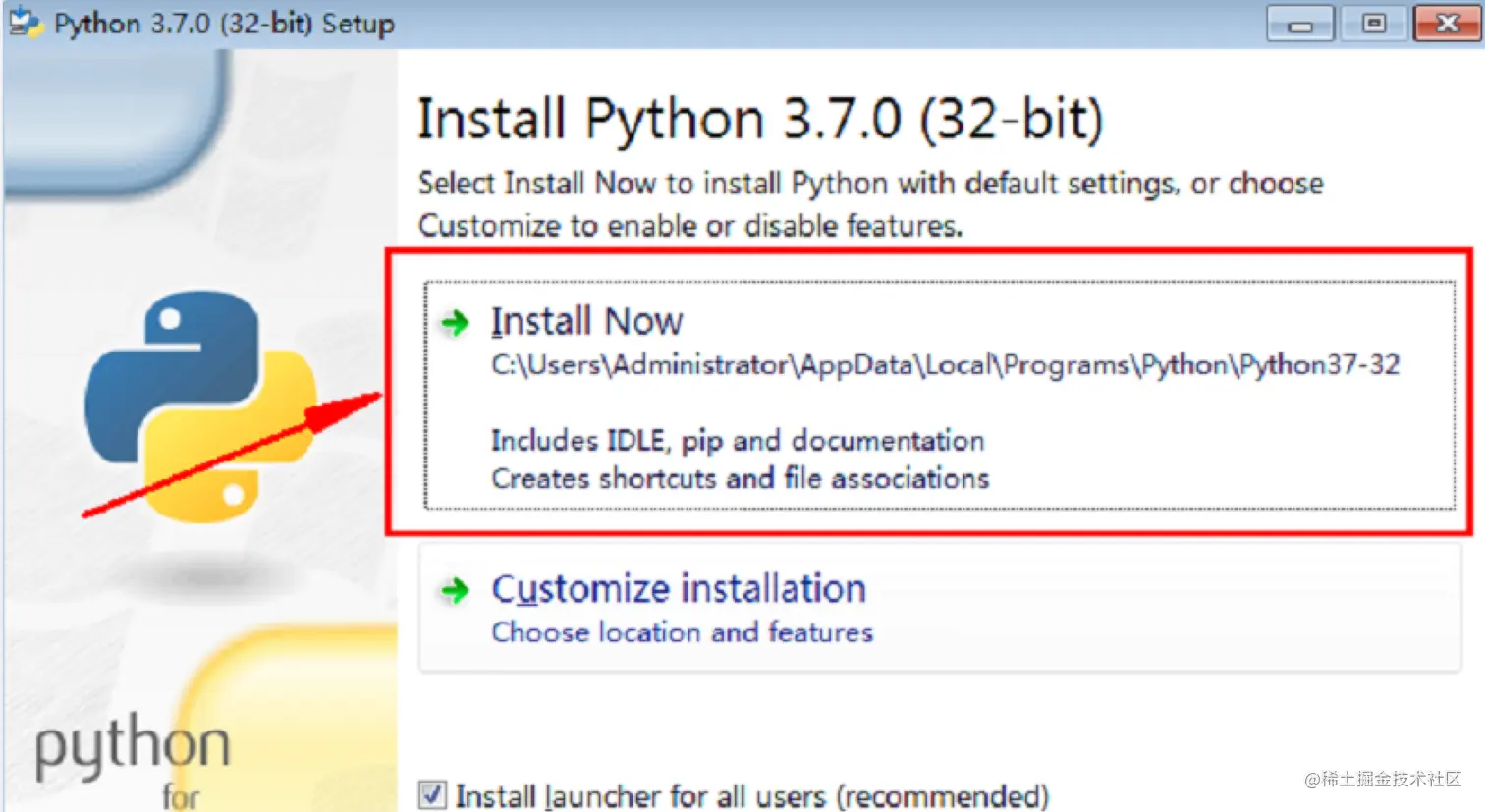Click 'Creates shortcuts and file associations' text
Viewport: 1485px width, 812px height.
[740, 478]
